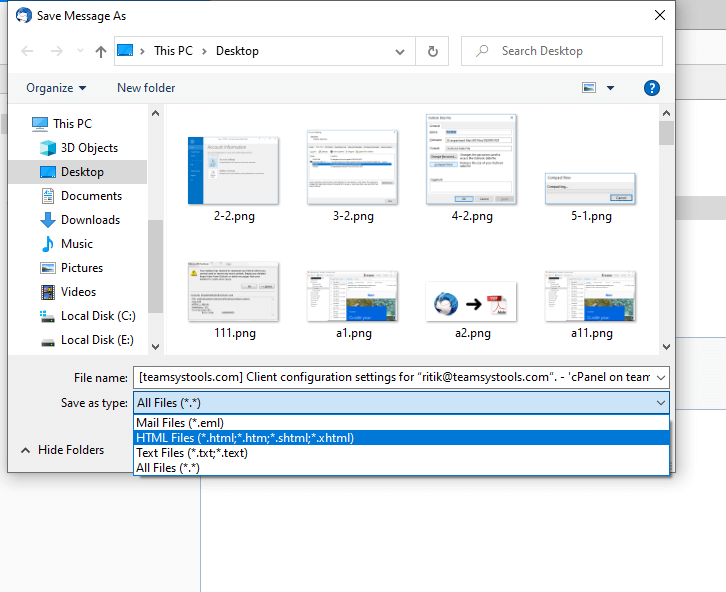
Task: Click the Music note icon
Action: 48,244
